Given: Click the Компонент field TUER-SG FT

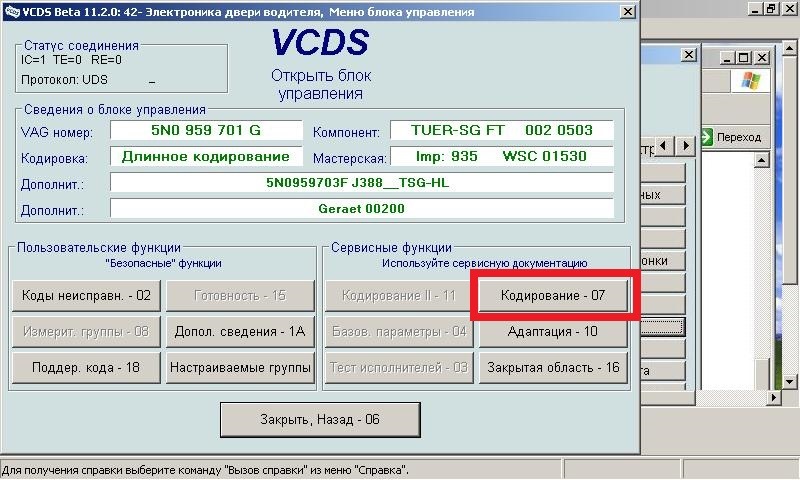Looking at the screenshot, I should point(502,131).
